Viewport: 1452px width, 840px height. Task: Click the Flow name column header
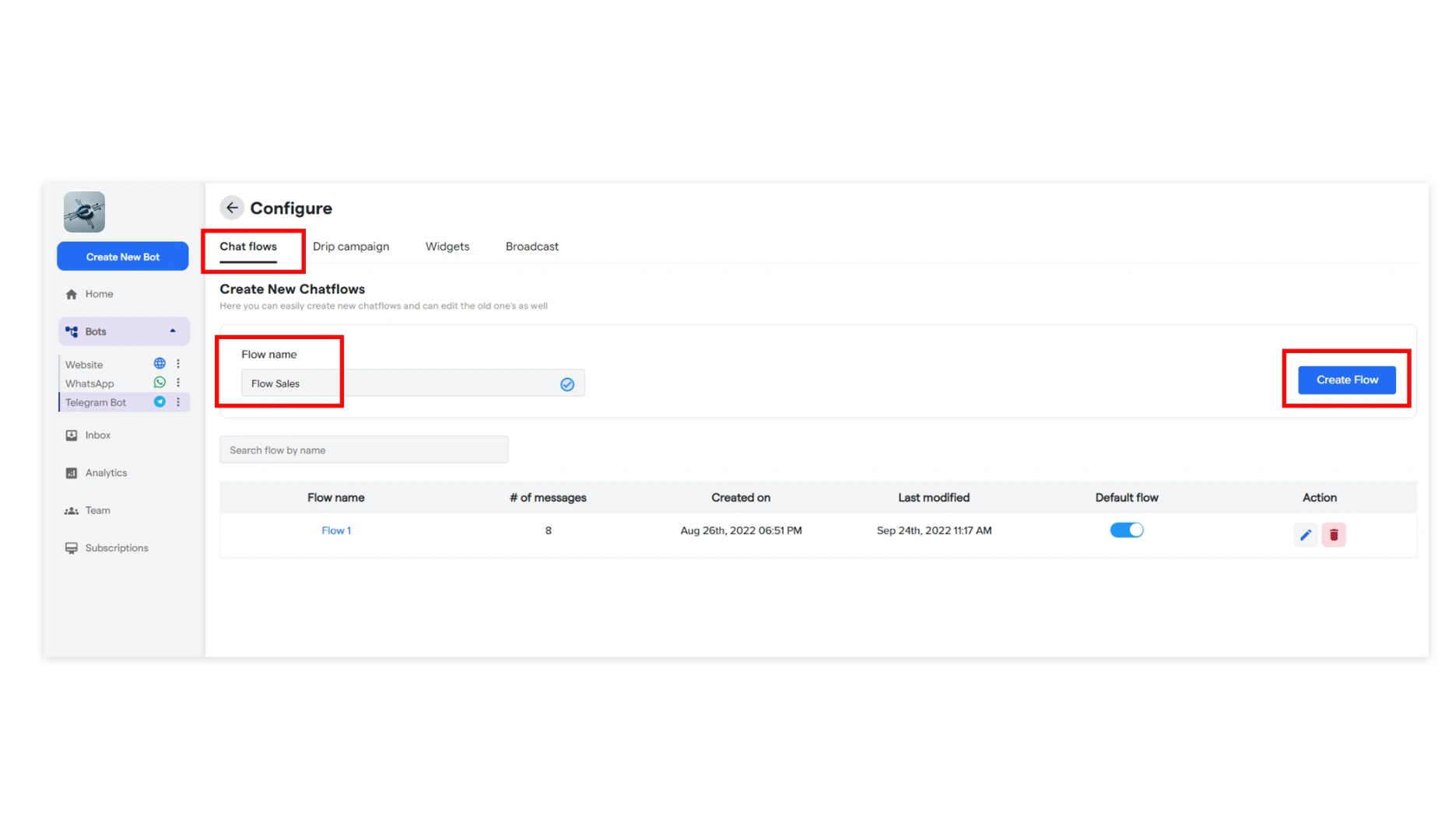(x=336, y=498)
